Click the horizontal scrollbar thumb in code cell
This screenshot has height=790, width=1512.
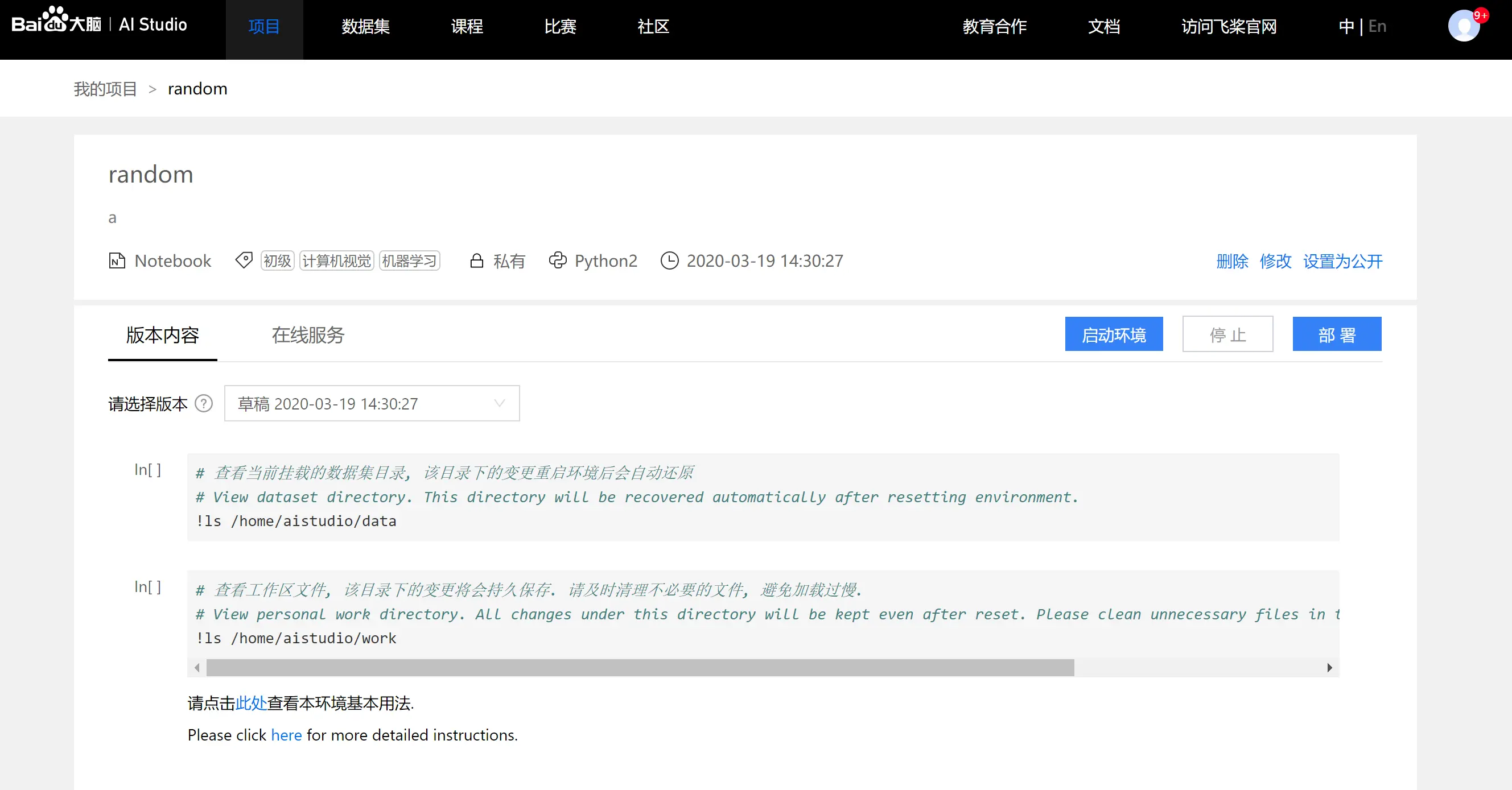(x=640, y=667)
